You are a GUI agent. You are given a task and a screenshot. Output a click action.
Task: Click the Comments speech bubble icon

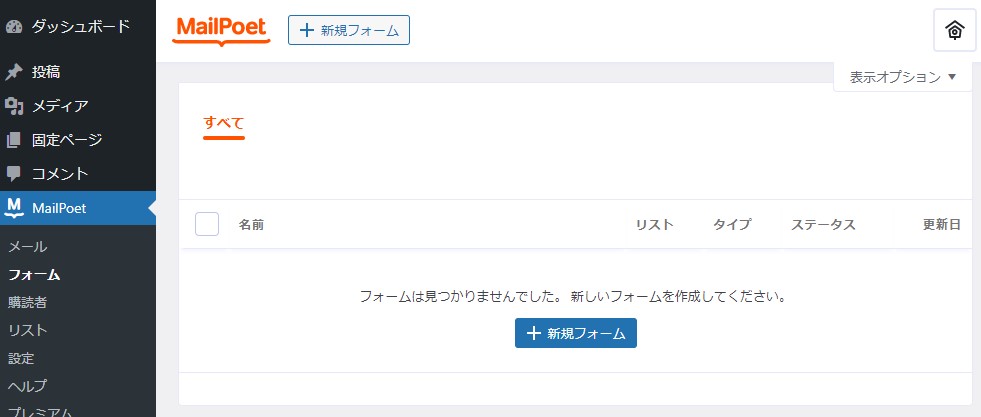tap(14, 174)
